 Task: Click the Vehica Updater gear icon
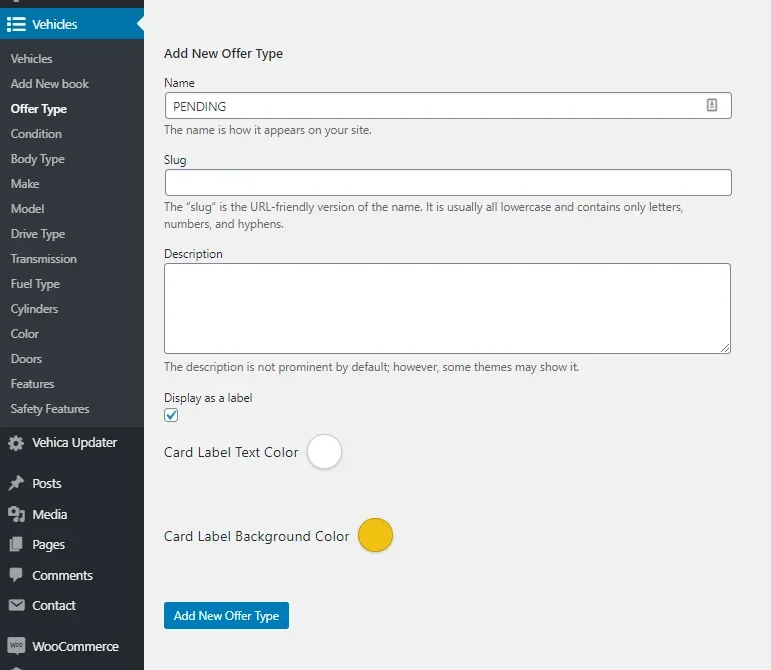16,443
